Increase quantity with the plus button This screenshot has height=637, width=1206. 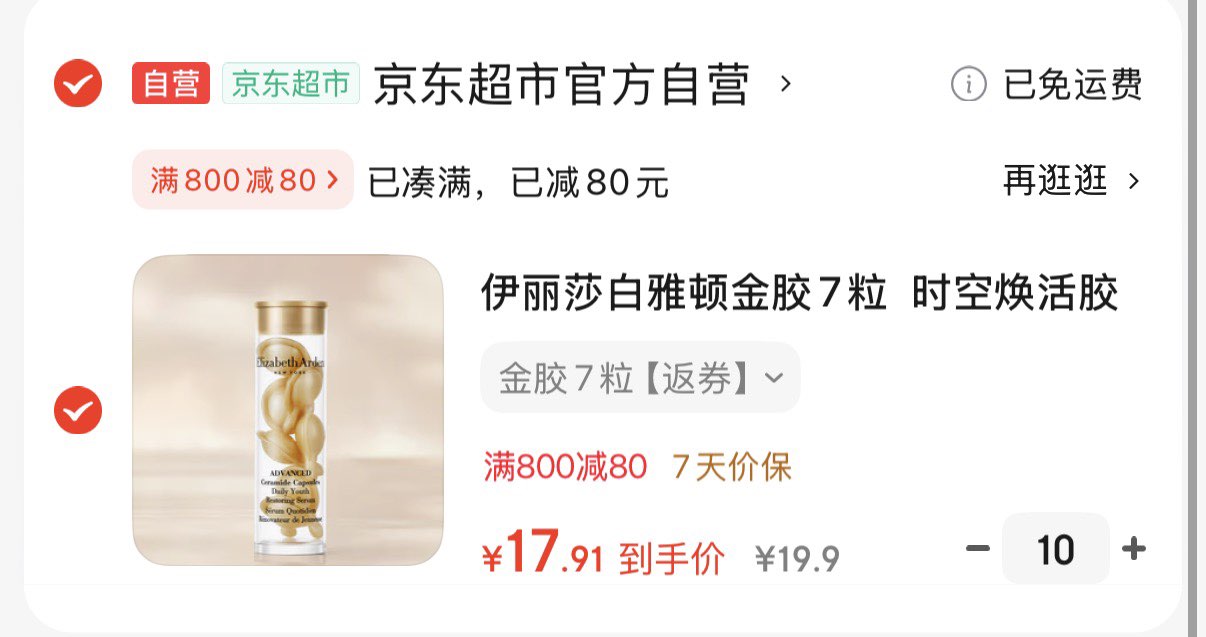(1133, 549)
